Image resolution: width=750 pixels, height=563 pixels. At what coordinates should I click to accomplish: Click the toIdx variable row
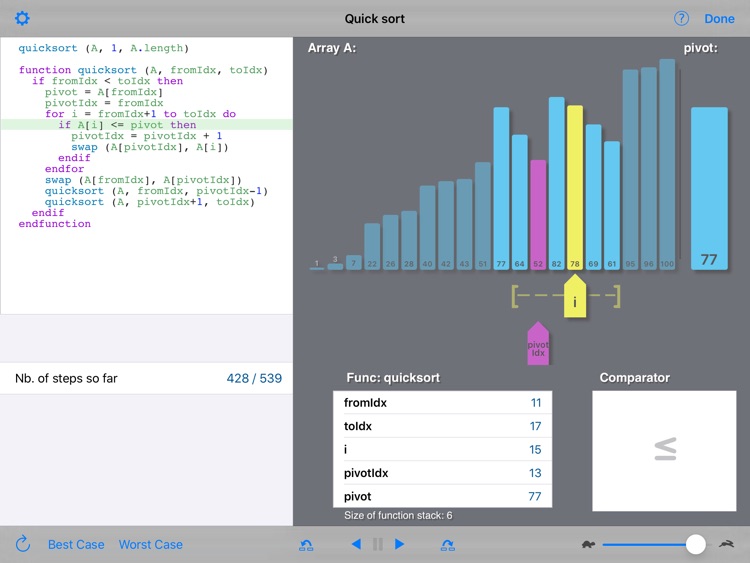click(442, 426)
